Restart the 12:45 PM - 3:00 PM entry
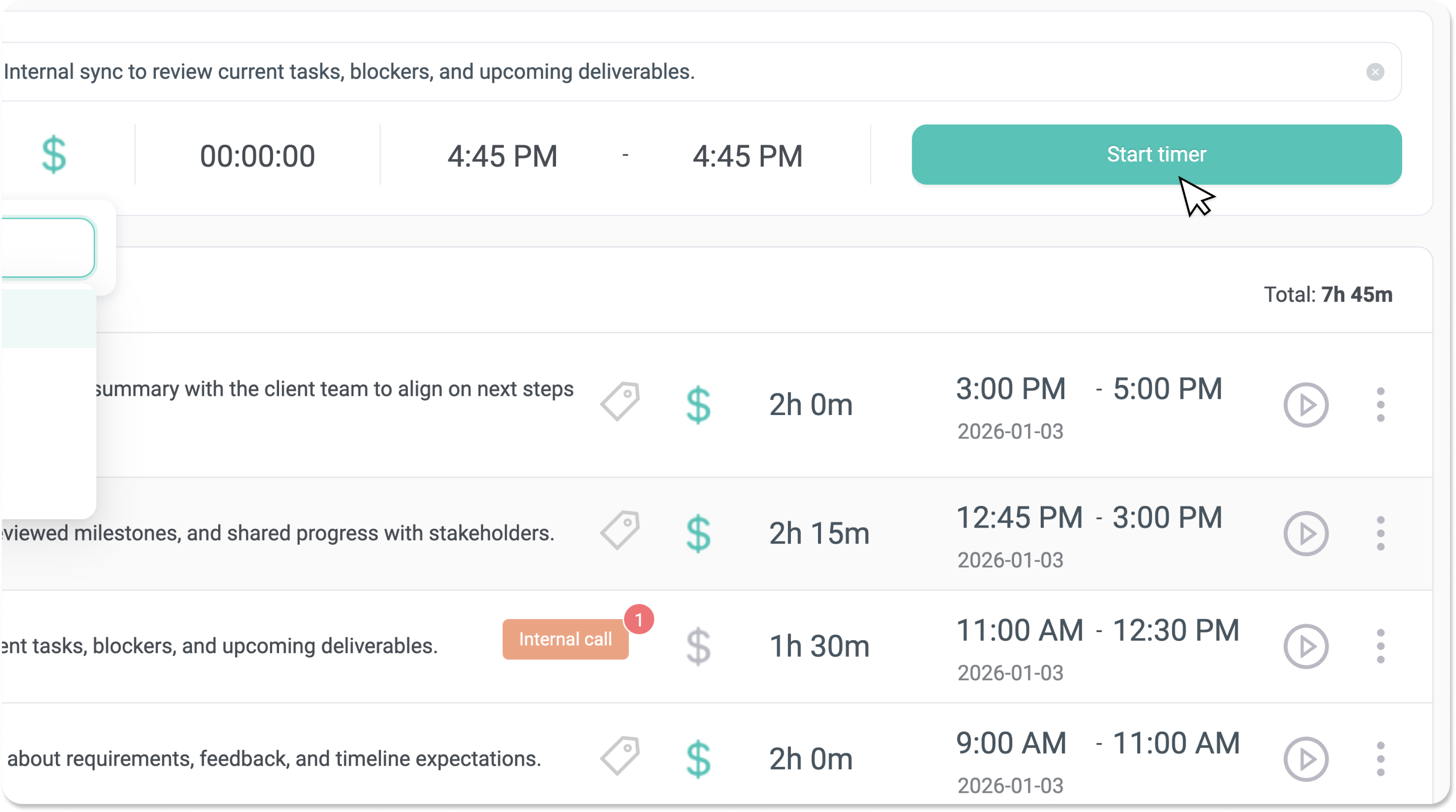Image resolution: width=1456 pixels, height=812 pixels. pos(1305,534)
